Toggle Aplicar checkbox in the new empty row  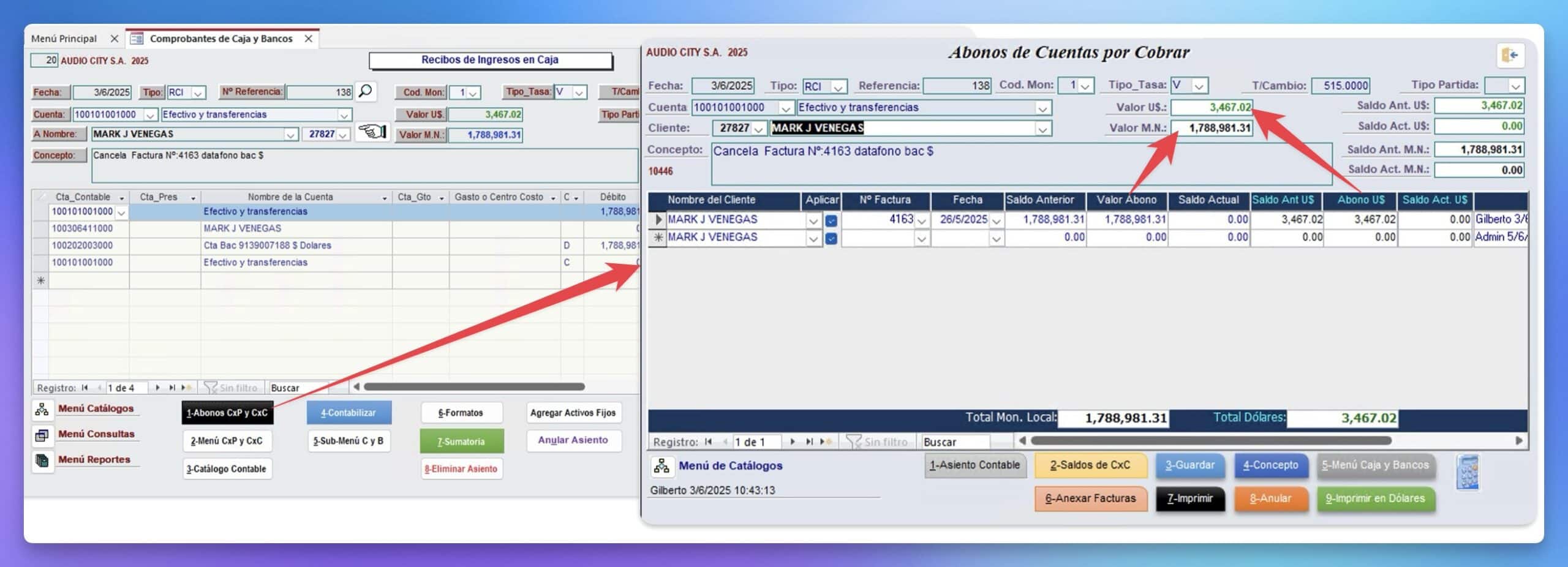pos(831,238)
